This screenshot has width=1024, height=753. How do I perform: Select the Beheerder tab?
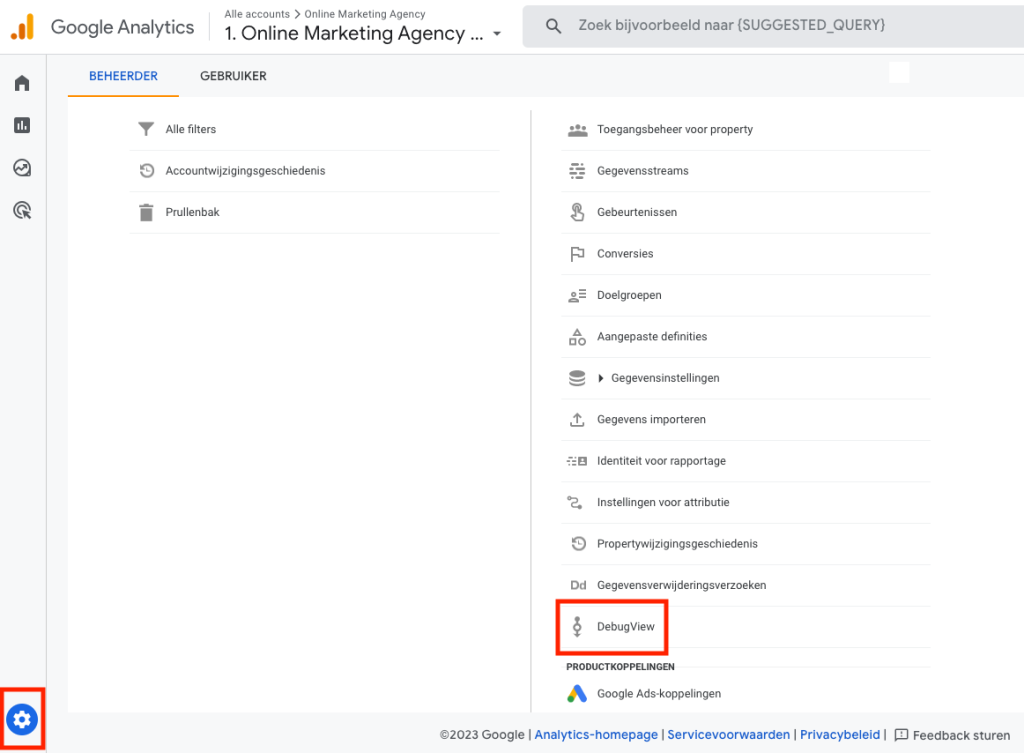[123, 76]
